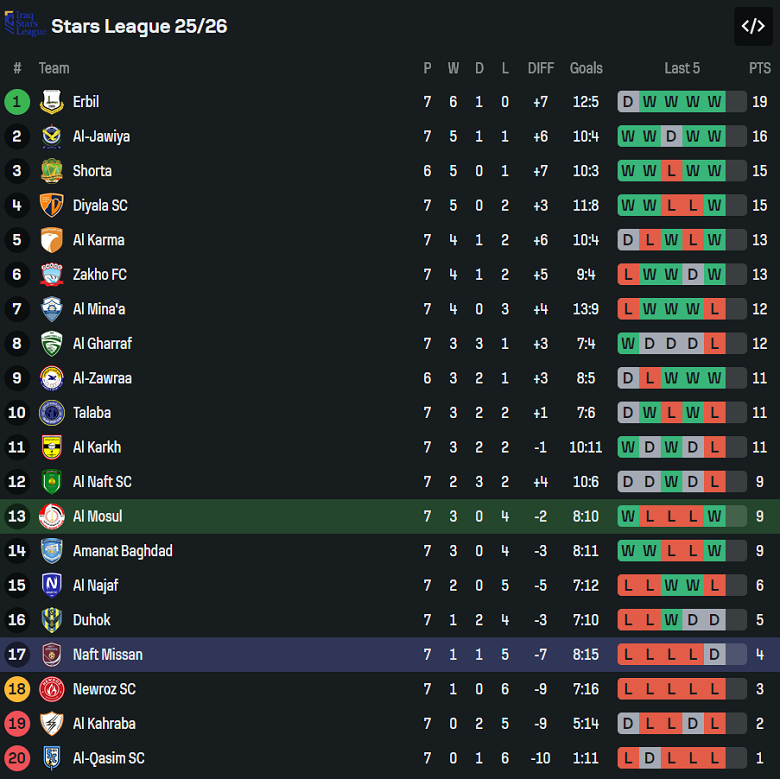
Task: Click the Zakho FC club crest
Action: coord(51,274)
